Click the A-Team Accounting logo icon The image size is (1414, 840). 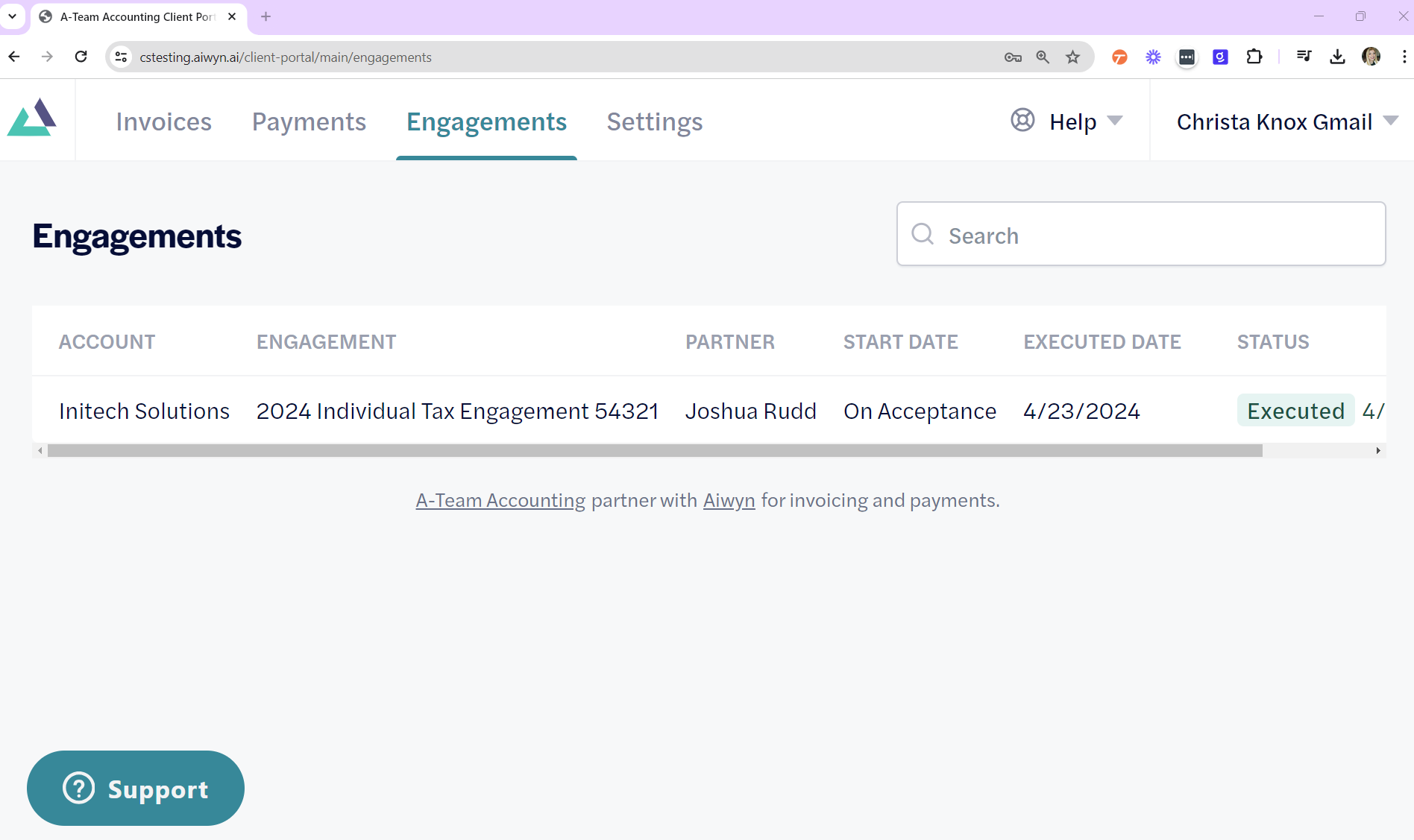31,118
